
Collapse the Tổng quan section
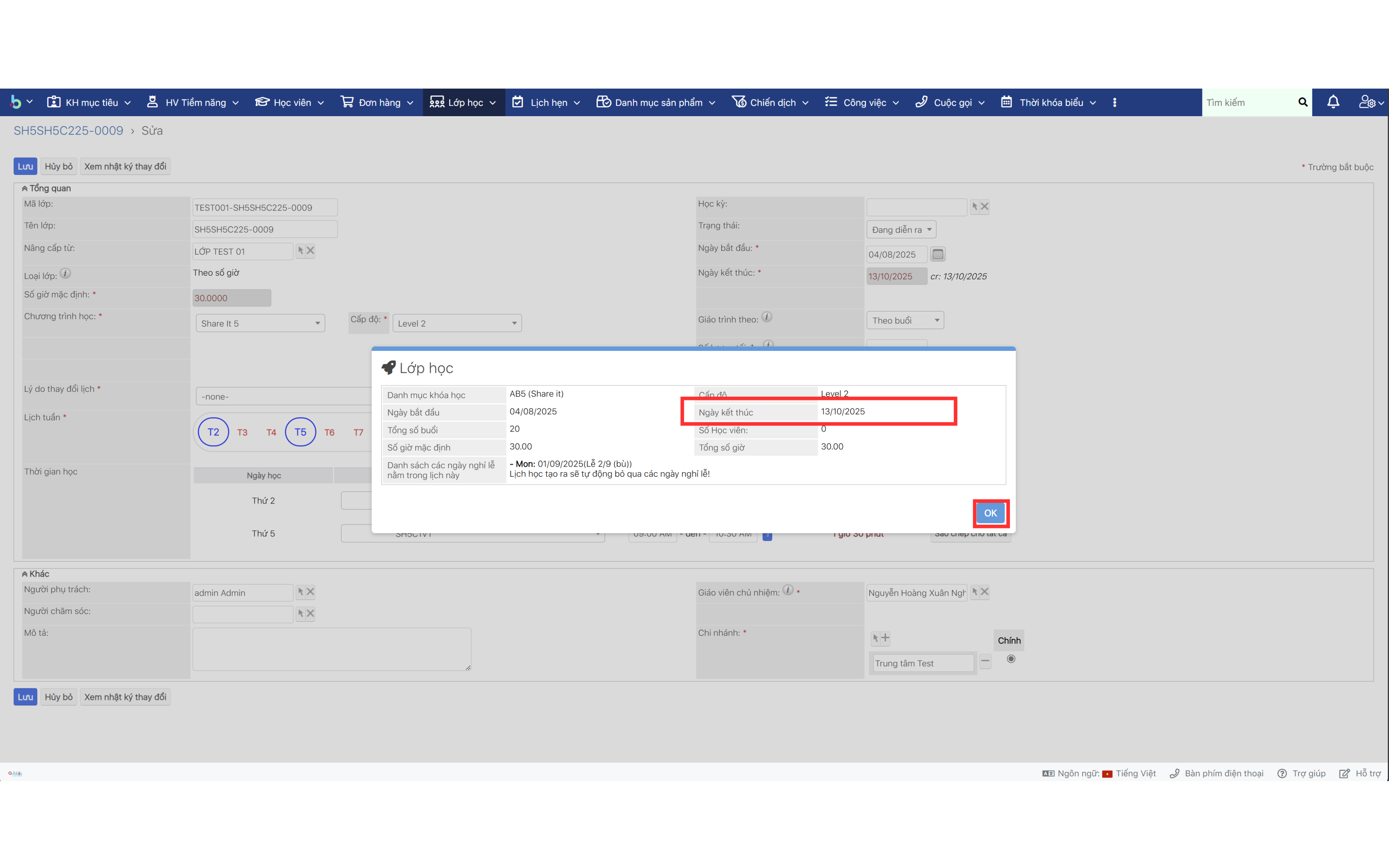pyautogui.click(x=25, y=188)
